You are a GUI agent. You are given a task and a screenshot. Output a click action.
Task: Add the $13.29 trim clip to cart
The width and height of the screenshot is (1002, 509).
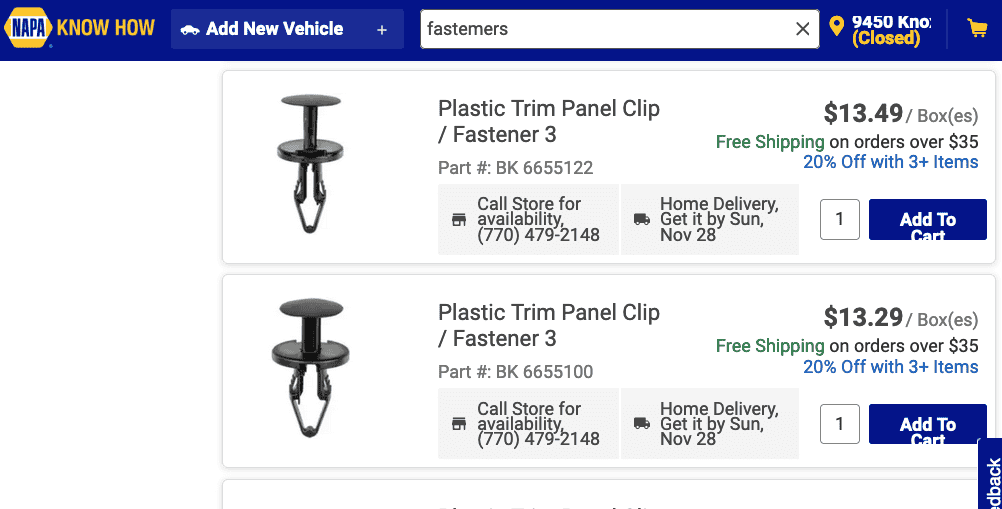click(927, 424)
